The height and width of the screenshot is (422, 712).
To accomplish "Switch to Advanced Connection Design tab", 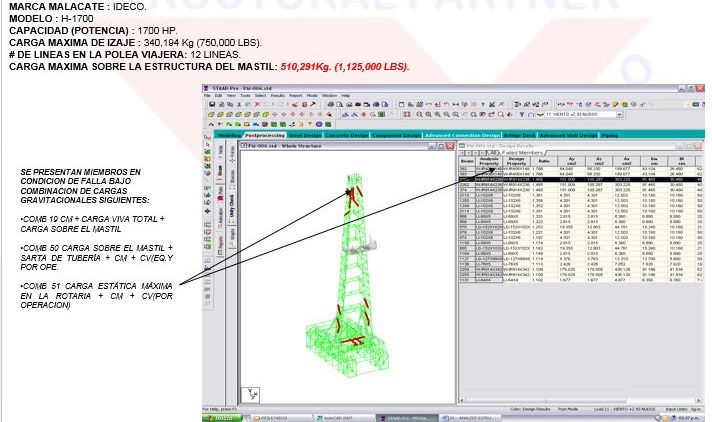I will (x=462, y=135).
